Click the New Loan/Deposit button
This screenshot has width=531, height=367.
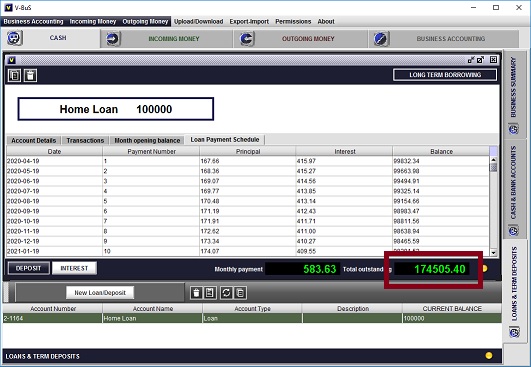click(100, 293)
